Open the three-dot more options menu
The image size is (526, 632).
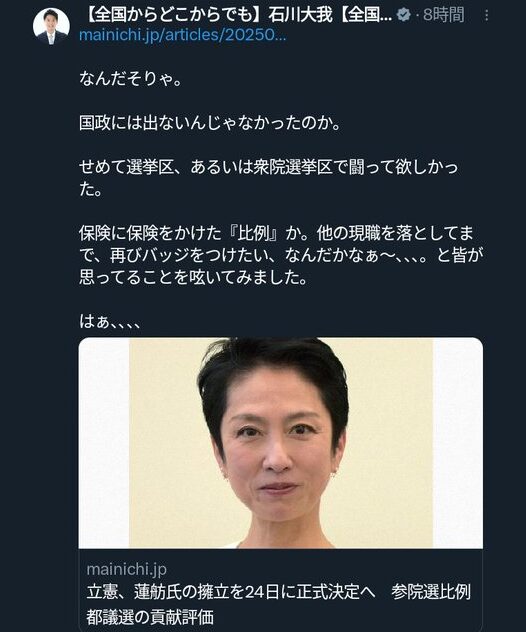(486, 16)
